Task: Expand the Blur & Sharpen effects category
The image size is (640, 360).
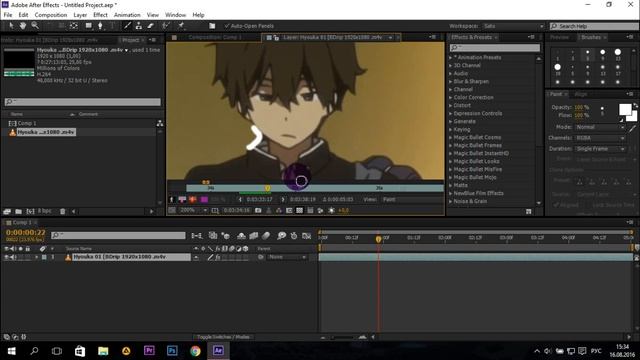Action: click(x=451, y=82)
